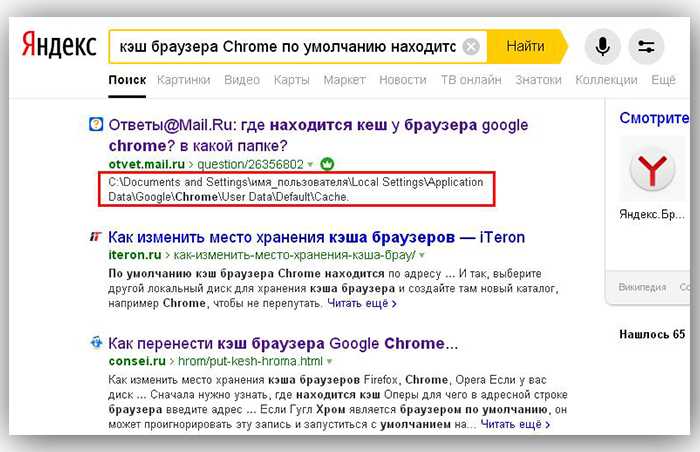Switch to the Видео tab
This screenshot has width=700, height=452.
tap(242, 80)
